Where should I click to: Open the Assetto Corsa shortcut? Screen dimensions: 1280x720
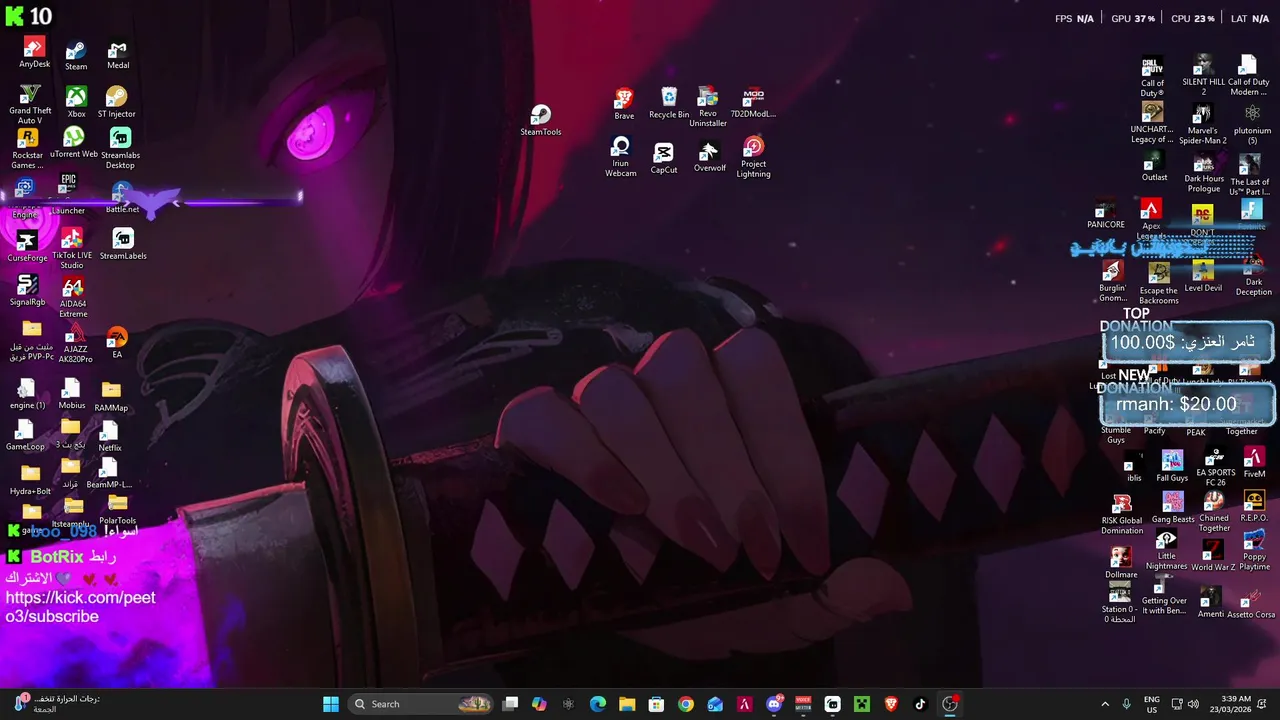tap(1252, 604)
